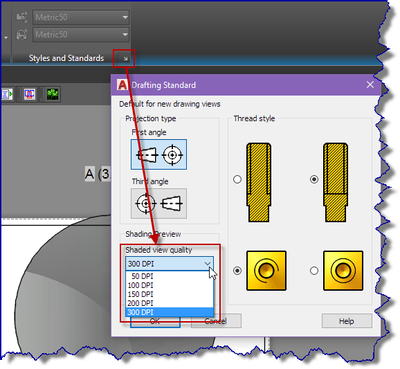400x369 pixels.
Task: Select Third angle projection type button
Action: (x=159, y=203)
